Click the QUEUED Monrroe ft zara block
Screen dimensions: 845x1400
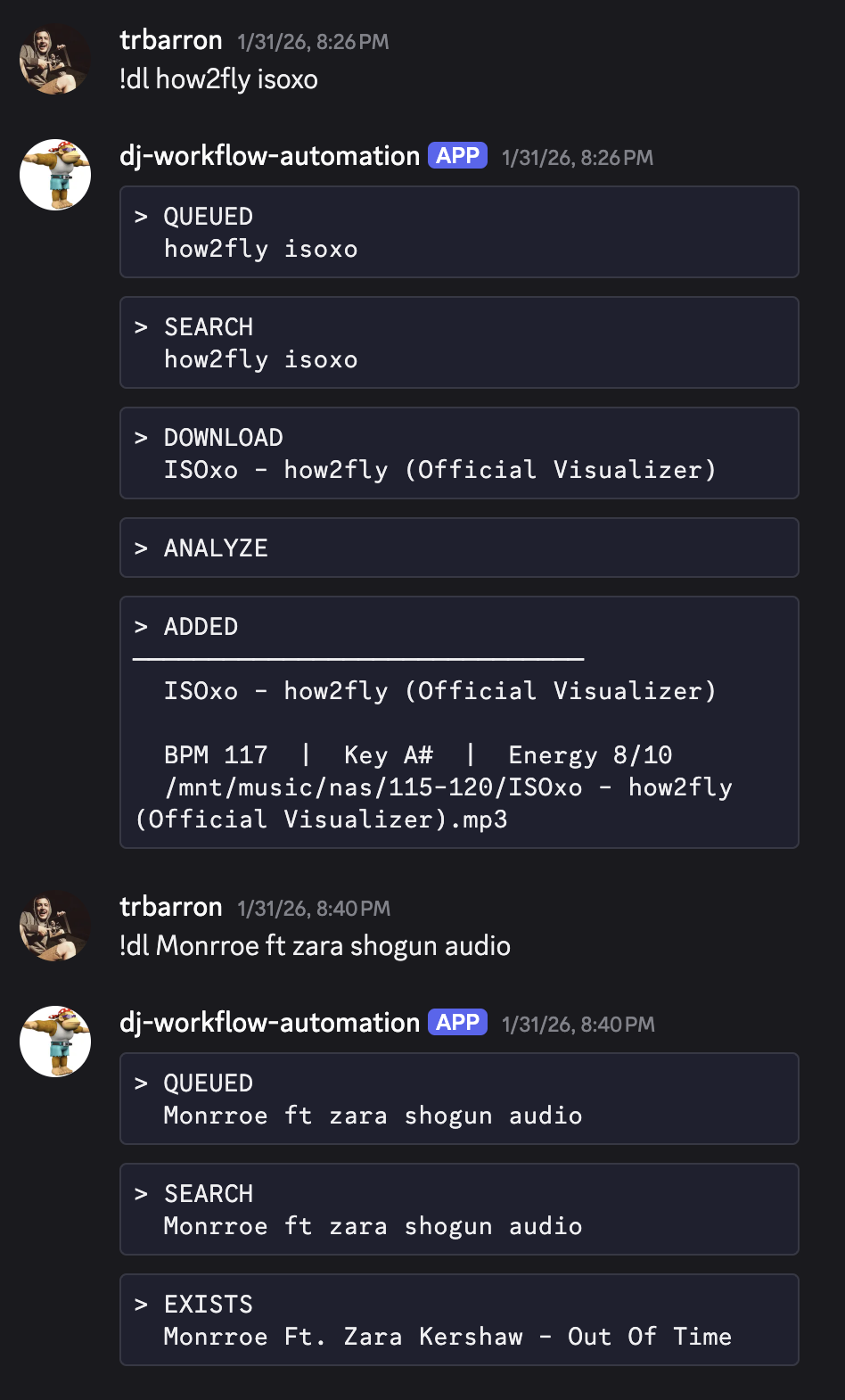tap(459, 1099)
